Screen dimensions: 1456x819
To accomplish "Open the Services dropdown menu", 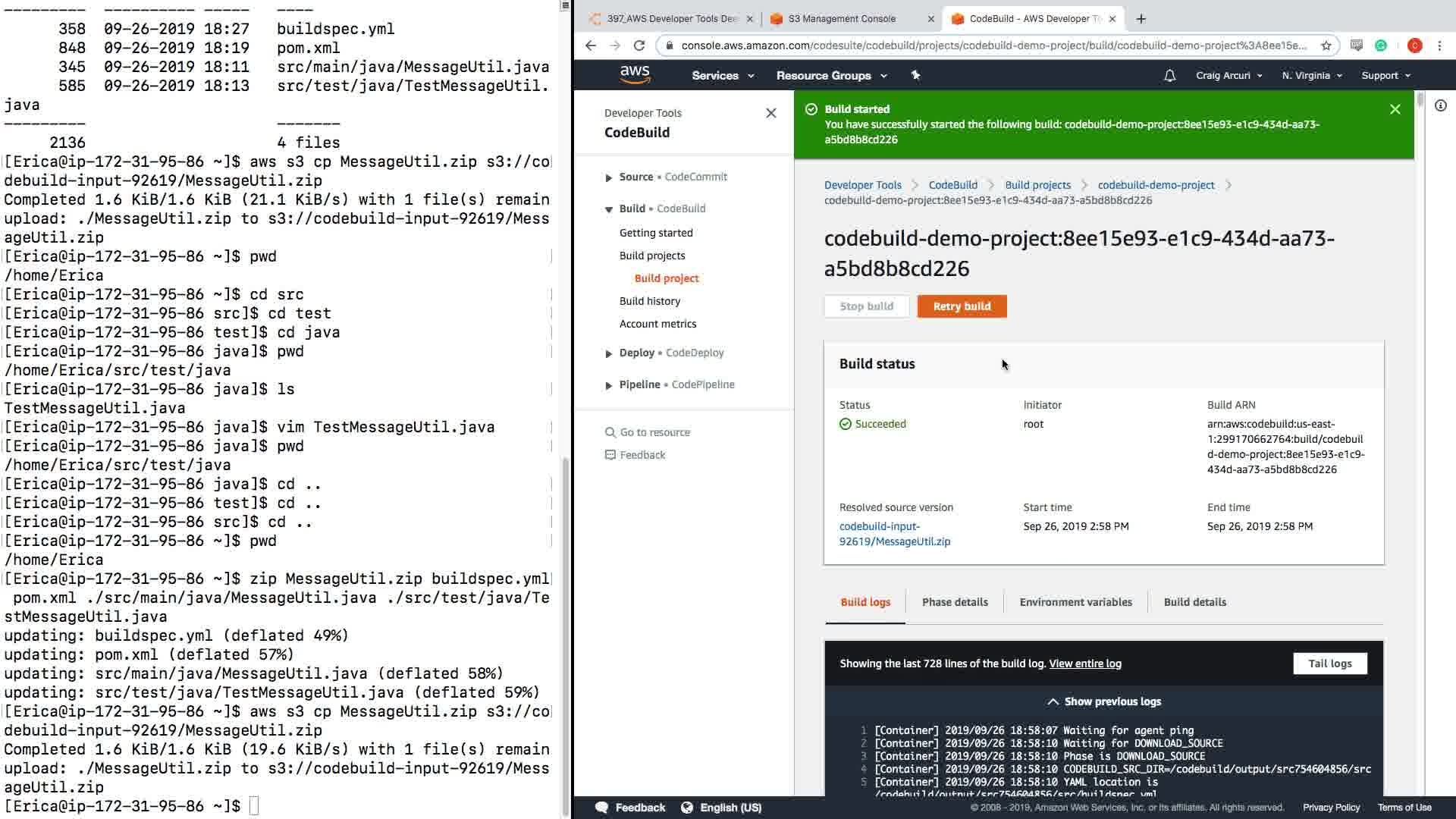I will tap(722, 76).
